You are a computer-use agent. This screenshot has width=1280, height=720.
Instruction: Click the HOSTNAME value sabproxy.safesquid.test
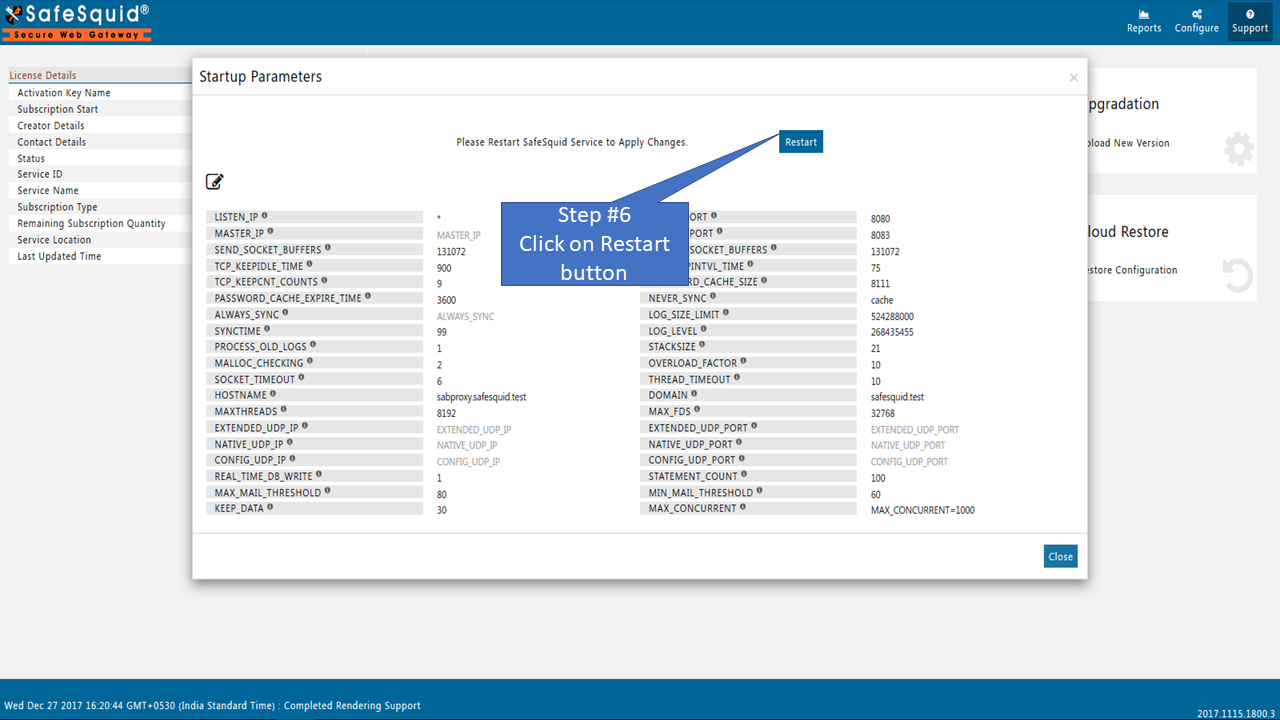coord(482,397)
